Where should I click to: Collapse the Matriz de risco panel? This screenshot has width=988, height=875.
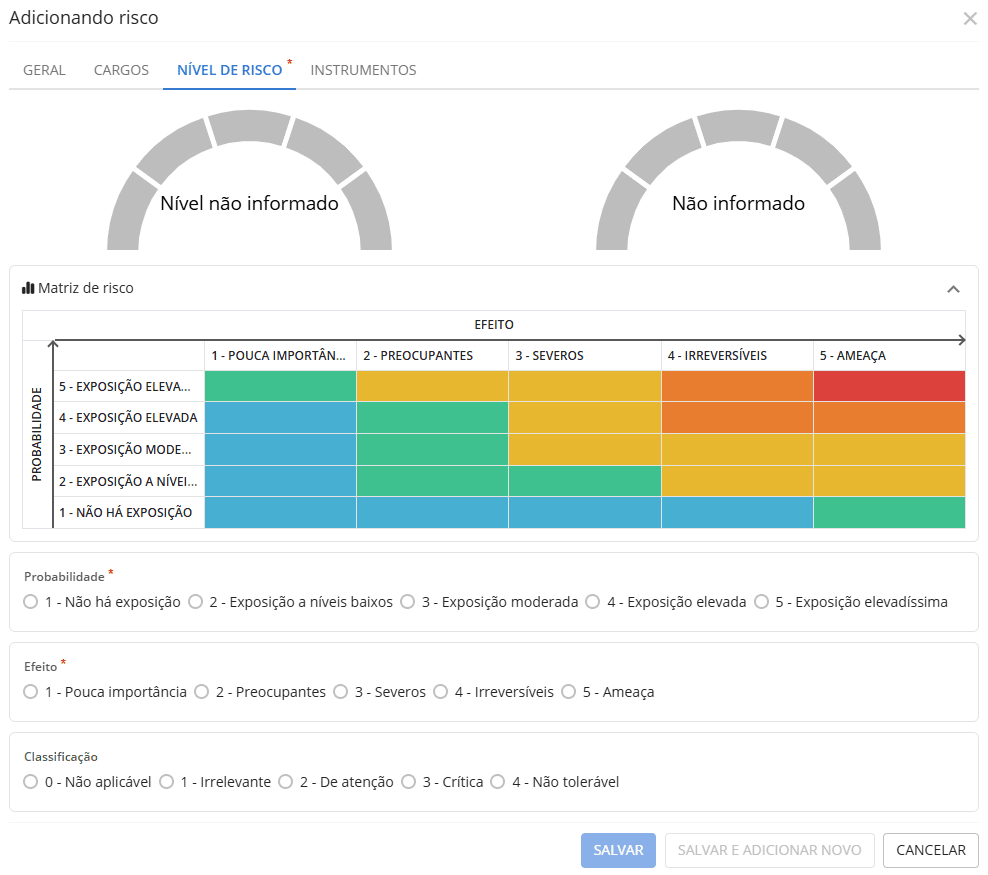coord(953,289)
